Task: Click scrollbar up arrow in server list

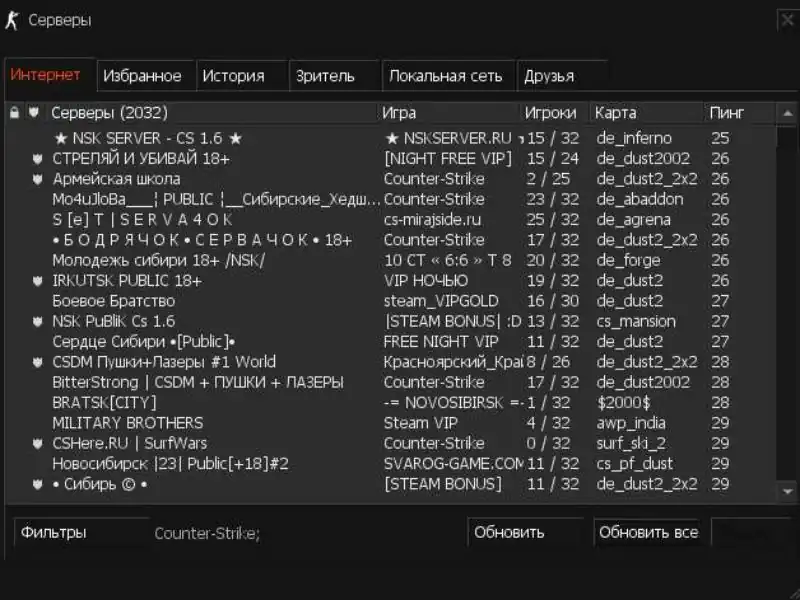Action: pos(787,113)
